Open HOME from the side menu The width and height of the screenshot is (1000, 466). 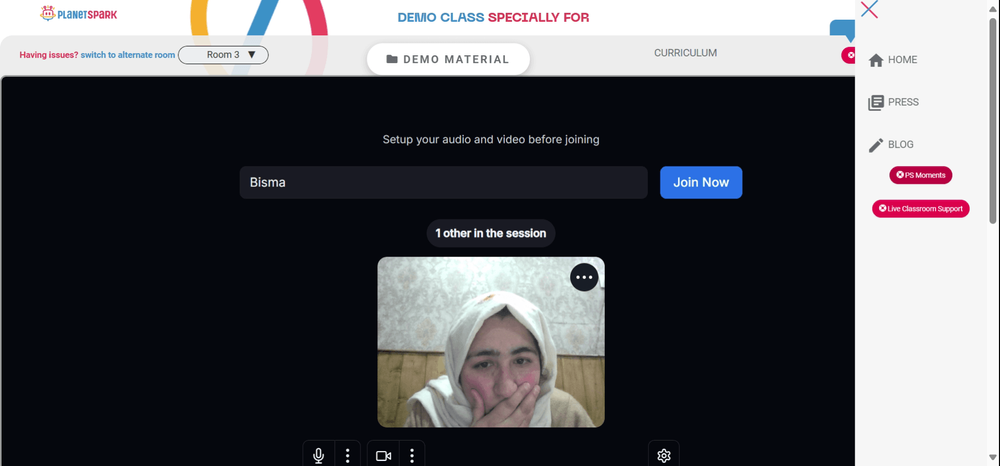click(x=893, y=60)
